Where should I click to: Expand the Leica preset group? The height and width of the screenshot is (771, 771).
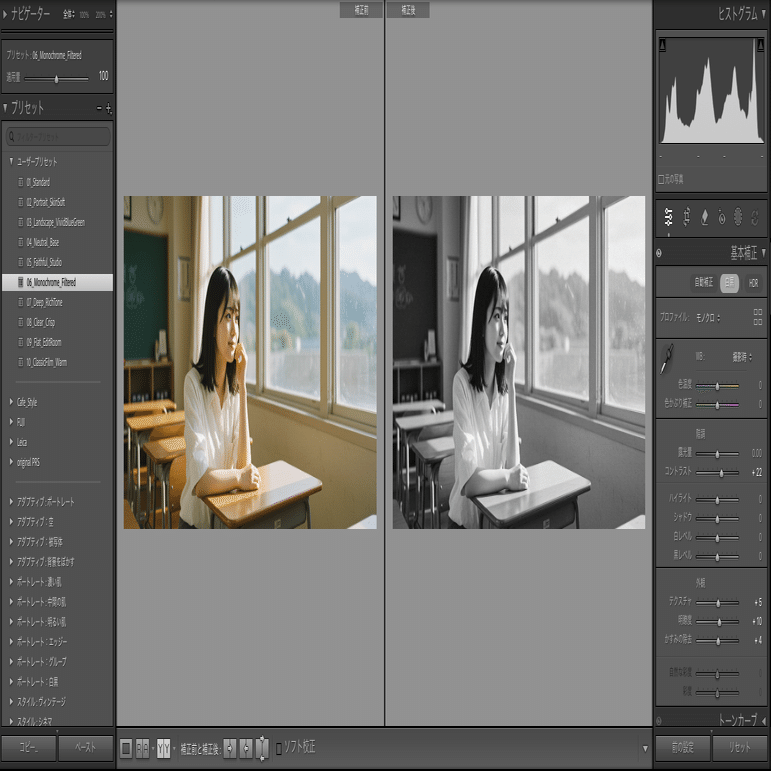pos(11,442)
